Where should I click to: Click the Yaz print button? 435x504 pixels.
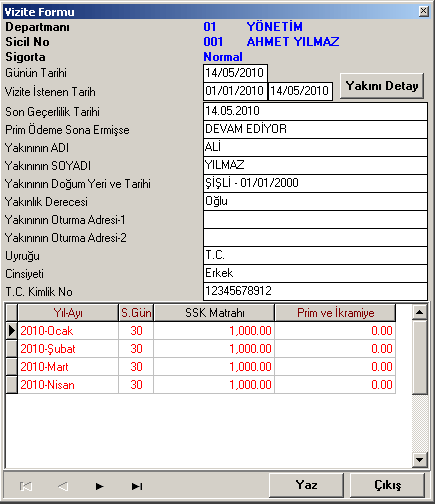point(306,485)
